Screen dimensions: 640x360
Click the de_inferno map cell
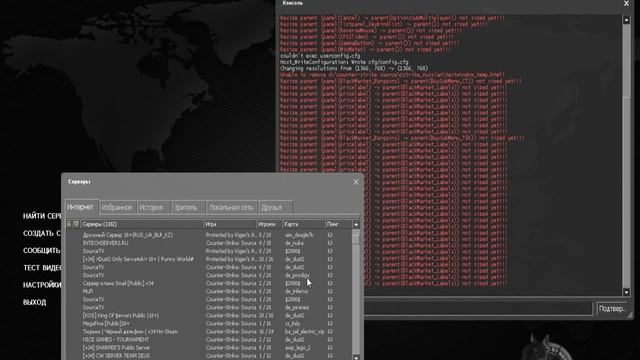pos(297,291)
